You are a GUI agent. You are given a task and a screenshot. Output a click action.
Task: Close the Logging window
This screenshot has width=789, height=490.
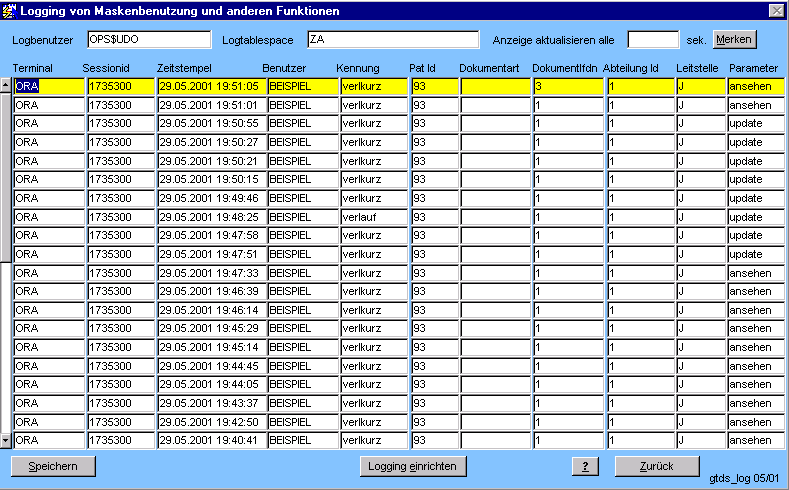tap(776, 10)
